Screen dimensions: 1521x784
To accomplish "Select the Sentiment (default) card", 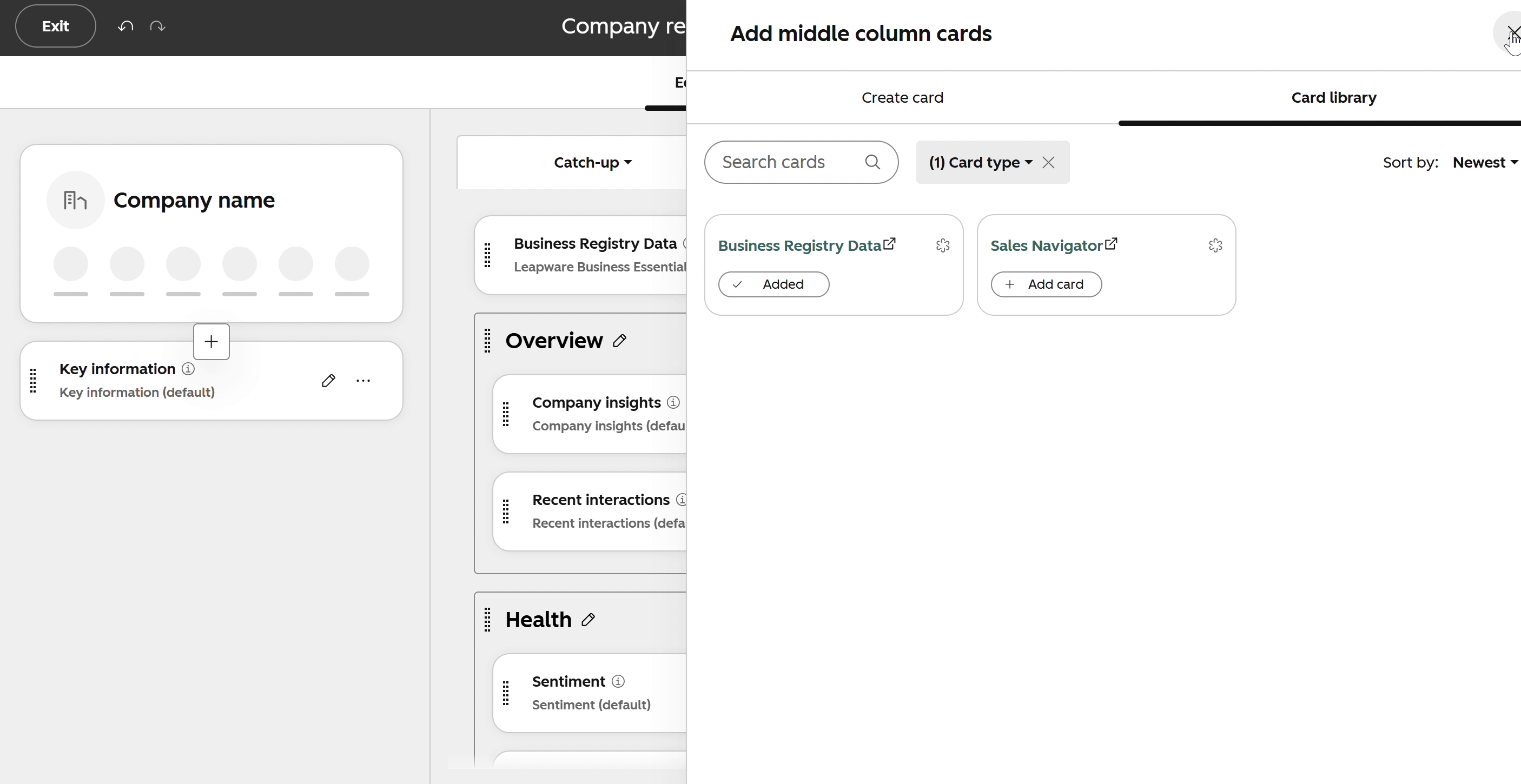I will click(x=589, y=693).
